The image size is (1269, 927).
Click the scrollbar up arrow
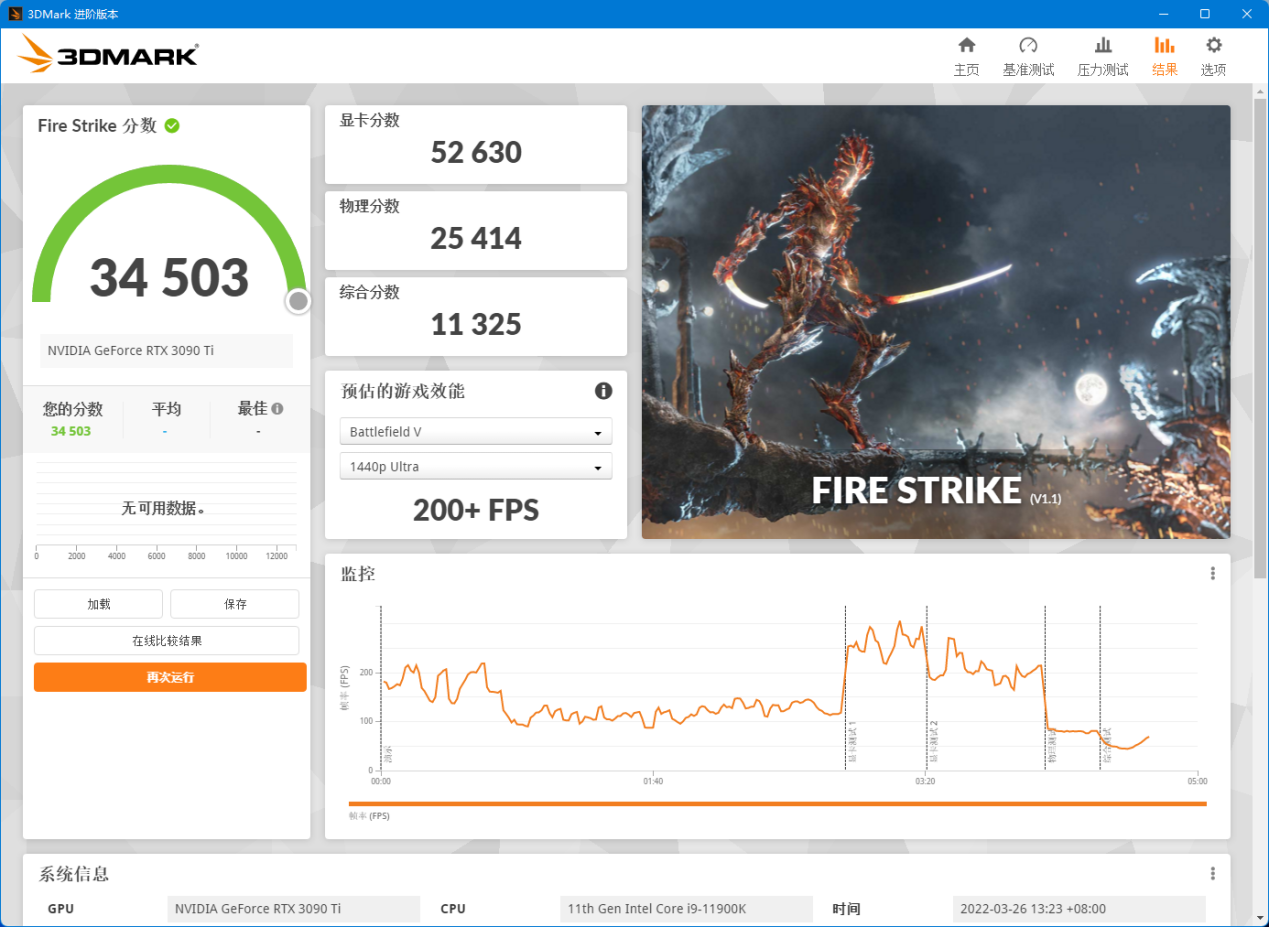pyautogui.click(x=1260, y=91)
